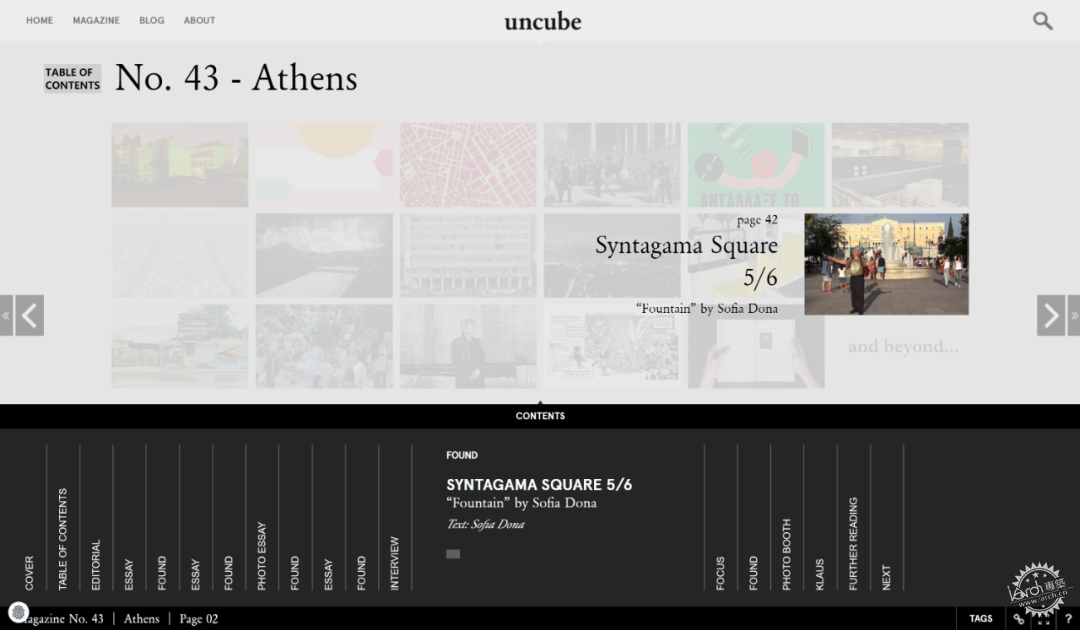This screenshot has height=630, width=1080.
Task: Select the INTERVIEW section tab
Action: [395, 563]
